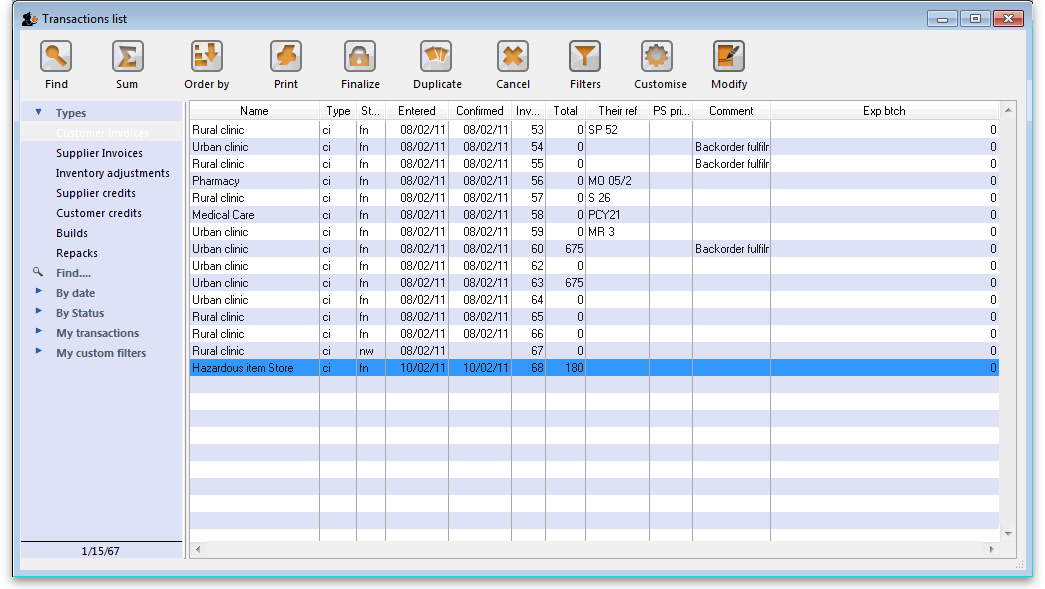Expand the By Status filter group

pos(39,312)
